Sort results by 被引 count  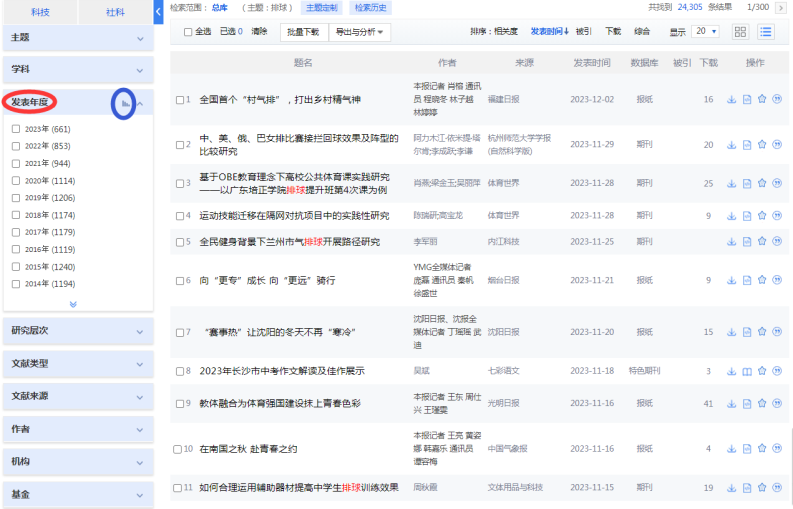(x=584, y=31)
